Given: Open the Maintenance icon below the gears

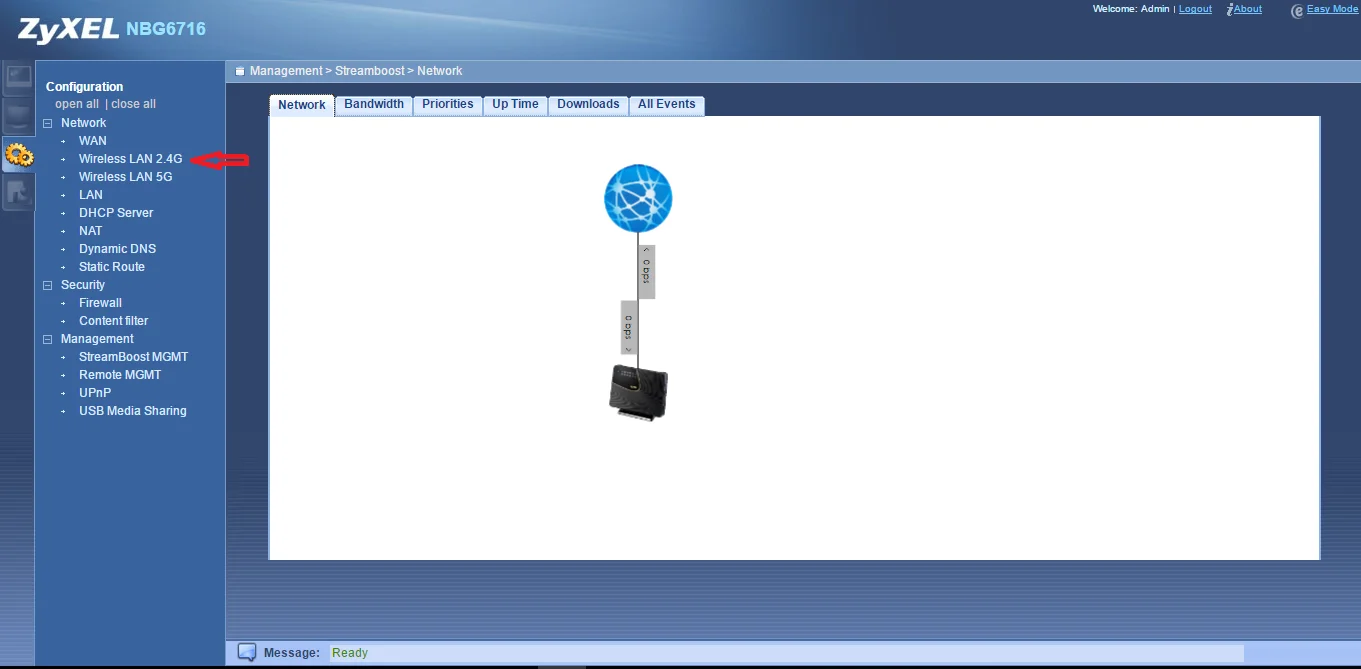Looking at the screenshot, I should [18, 193].
